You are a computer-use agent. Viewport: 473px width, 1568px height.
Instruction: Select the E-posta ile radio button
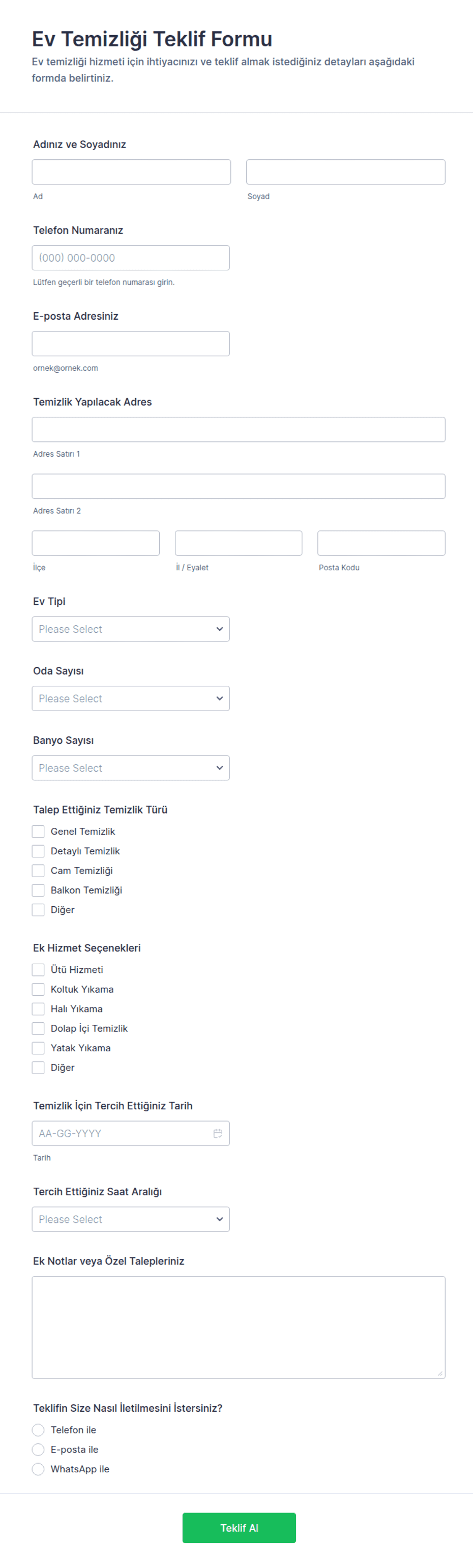[x=38, y=1449]
